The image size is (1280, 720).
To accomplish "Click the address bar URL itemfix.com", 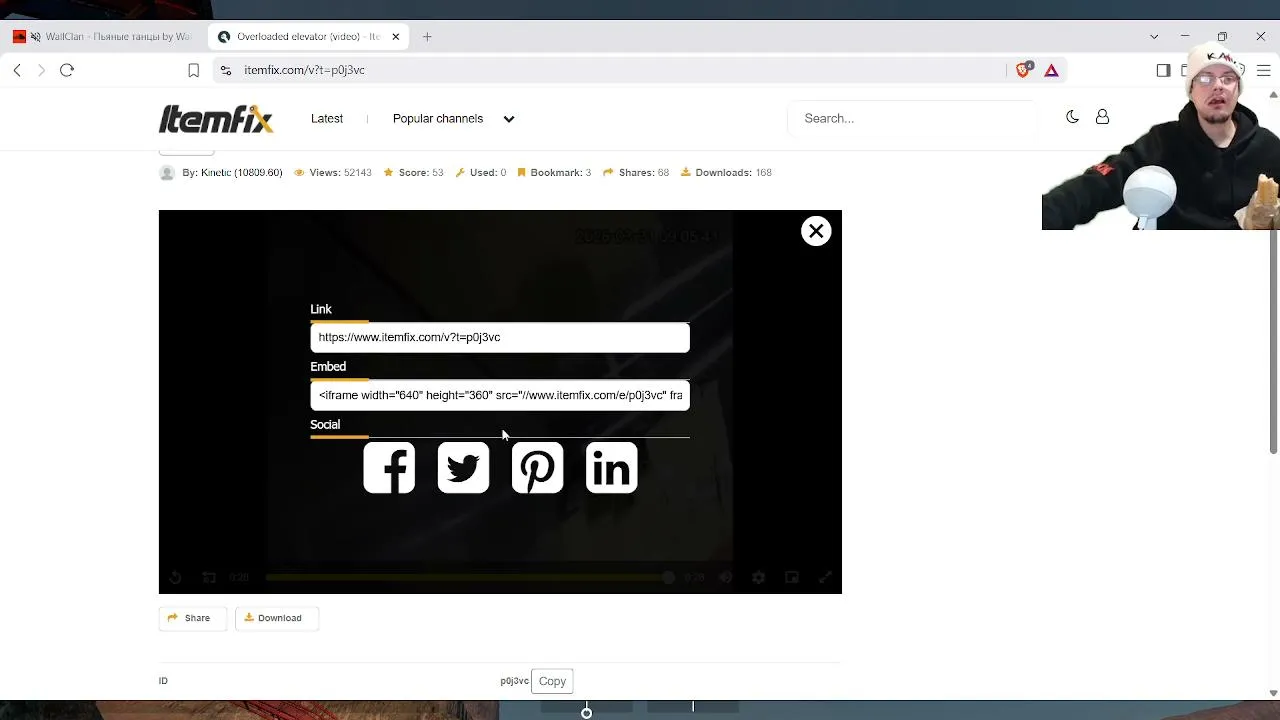I will coord(304,70).
